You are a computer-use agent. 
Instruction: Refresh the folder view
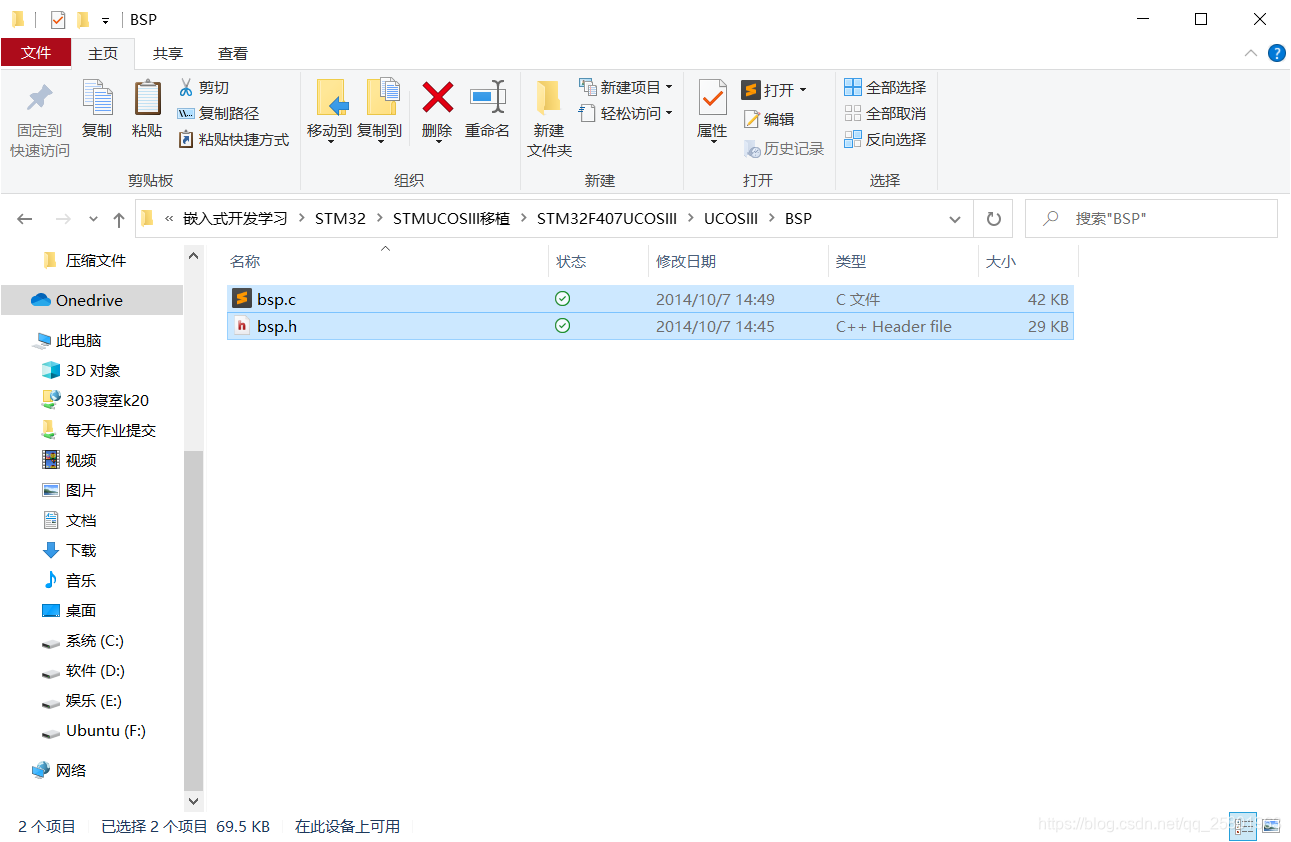click(x=993, y=219)
